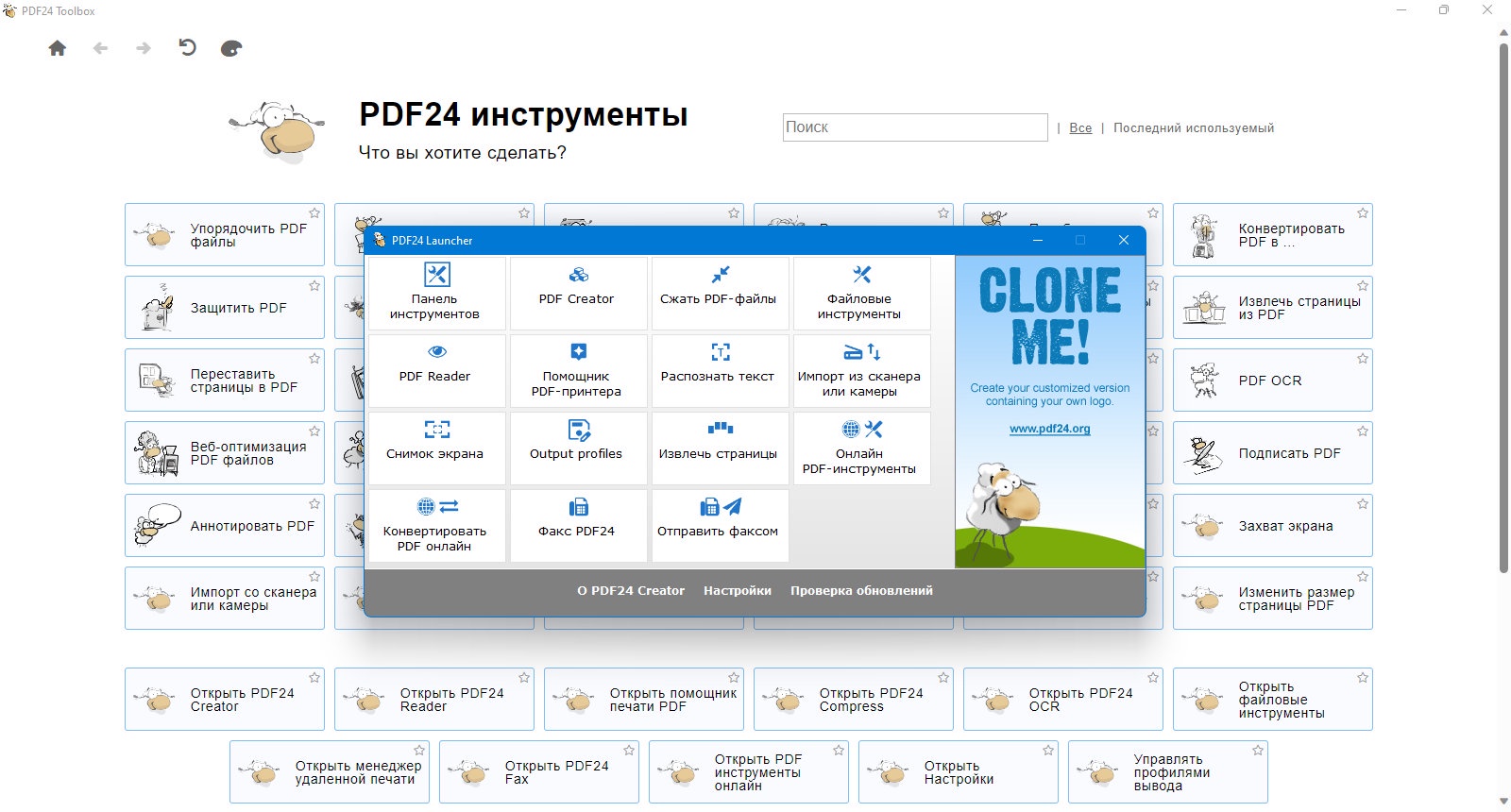This screenshot has height=812, width=1511.
Task: Click Открыть файловые инструменты tile
Action: 1273,700
